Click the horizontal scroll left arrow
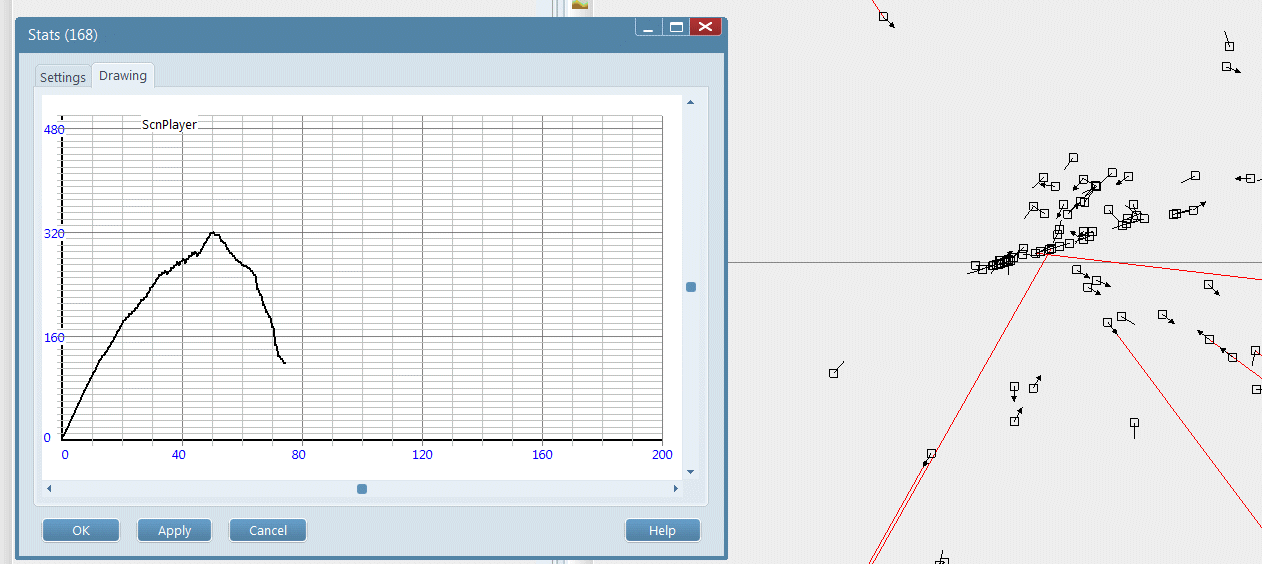The height and width of the screenshot is (564, 1262). tap(49, 489)
